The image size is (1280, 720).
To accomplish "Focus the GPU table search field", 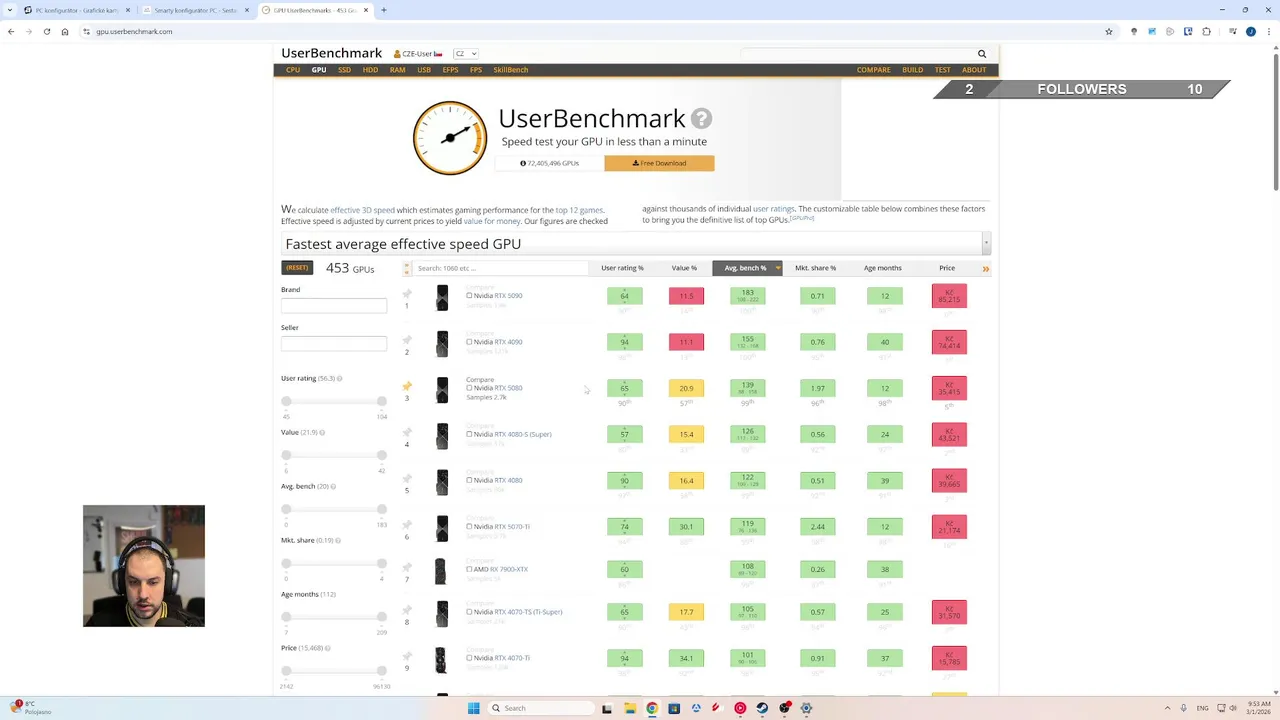I will pos(501,268).
